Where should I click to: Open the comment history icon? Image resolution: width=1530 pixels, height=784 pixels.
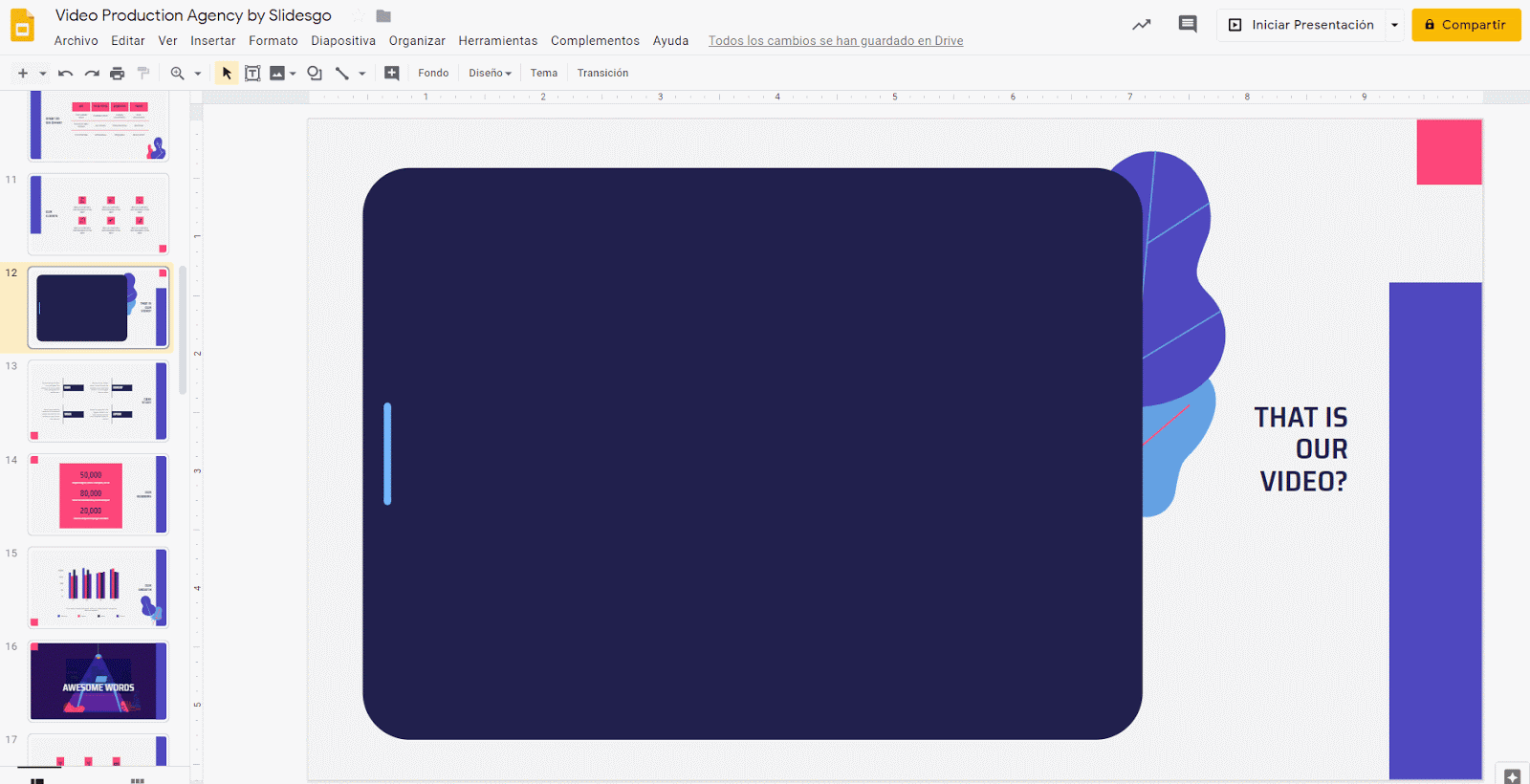point(1188,25)
